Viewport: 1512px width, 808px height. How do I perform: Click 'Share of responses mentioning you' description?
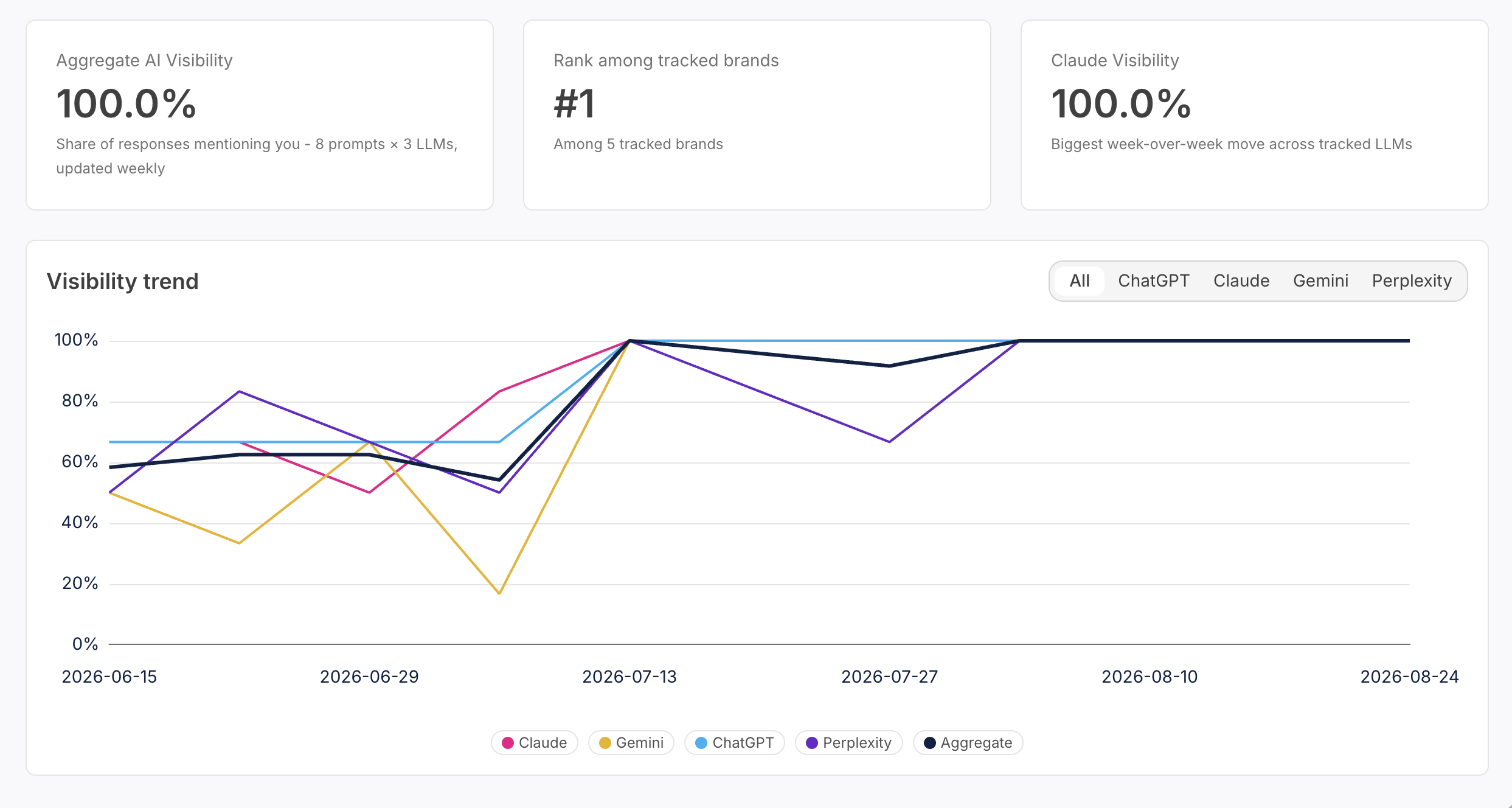257,156
